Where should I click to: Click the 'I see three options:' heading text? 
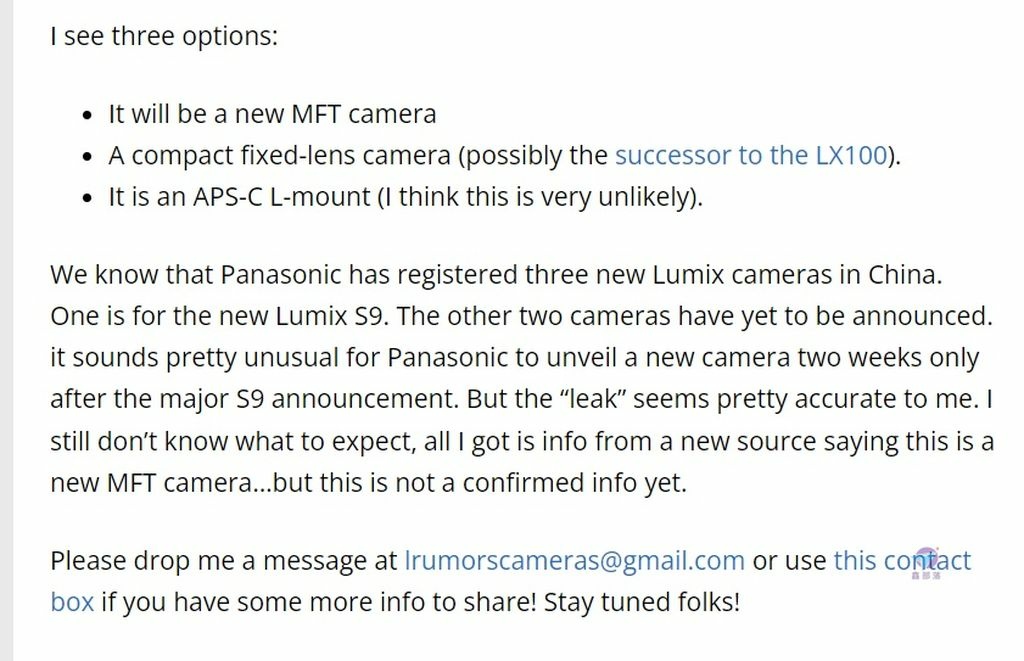pos(164,37)
